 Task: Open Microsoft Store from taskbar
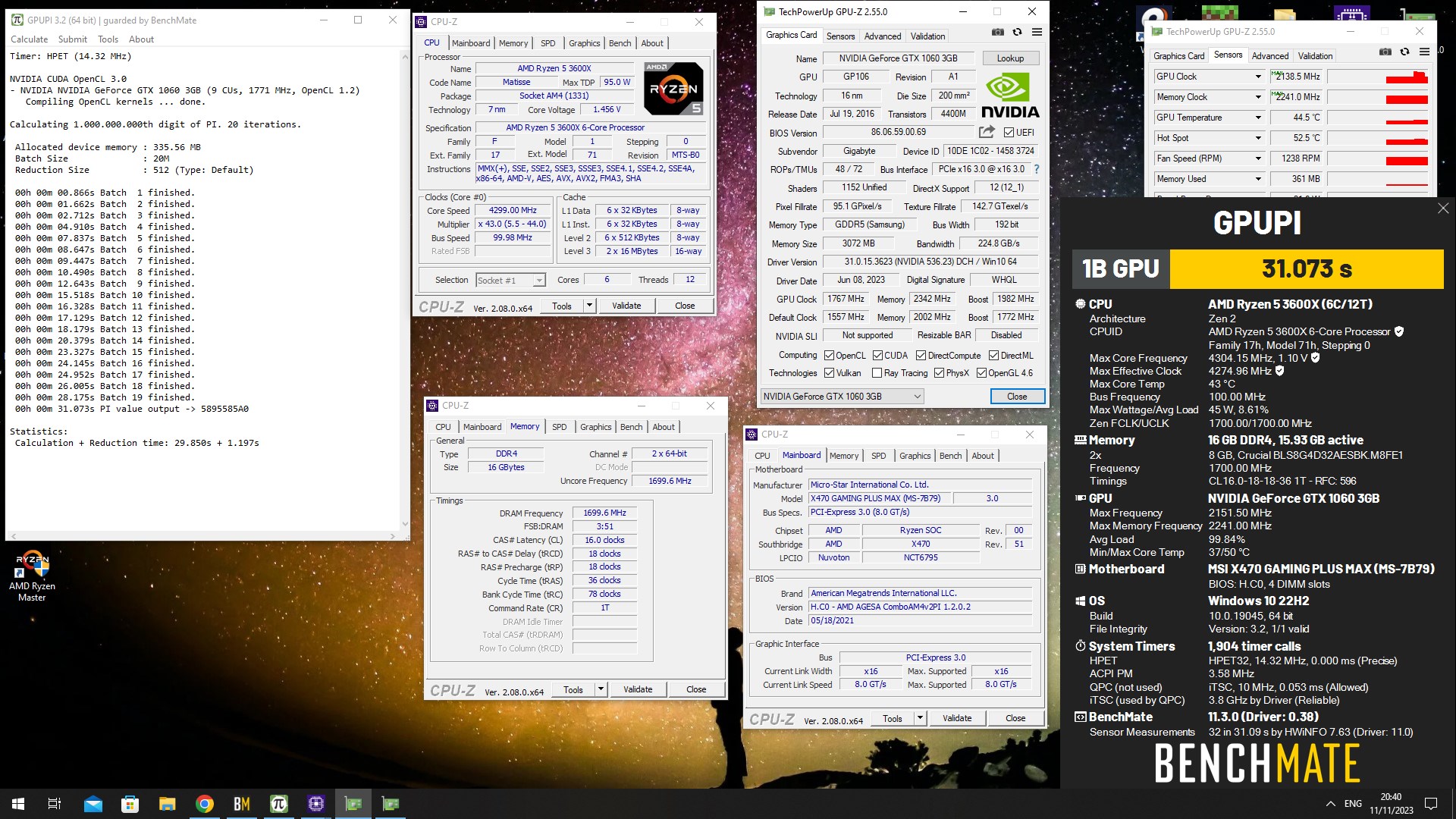click(130, 804)
